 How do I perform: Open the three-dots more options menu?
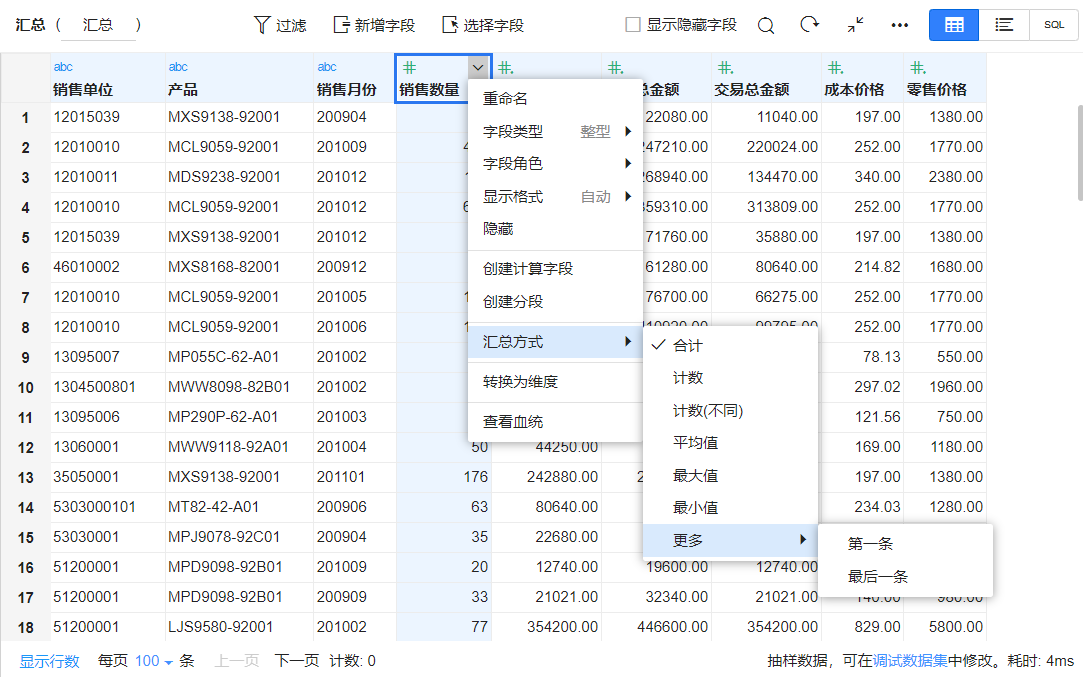click(x=900, y=25)
